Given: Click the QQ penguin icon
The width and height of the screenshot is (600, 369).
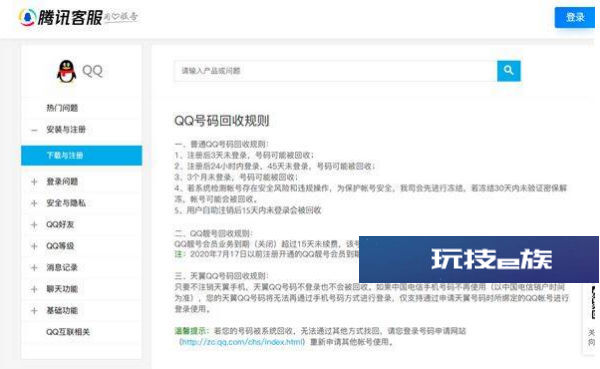Looking at the screenshot, I should [67, 71].
